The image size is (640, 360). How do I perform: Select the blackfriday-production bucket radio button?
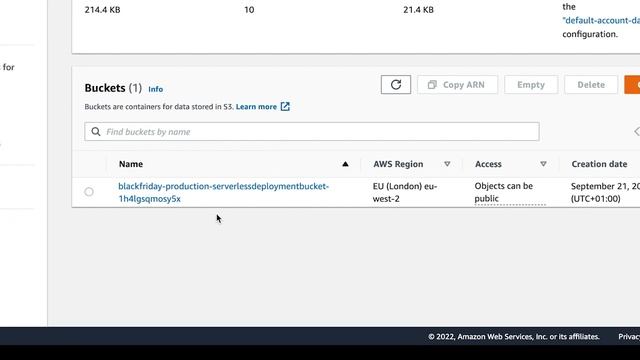click(89, 191)
